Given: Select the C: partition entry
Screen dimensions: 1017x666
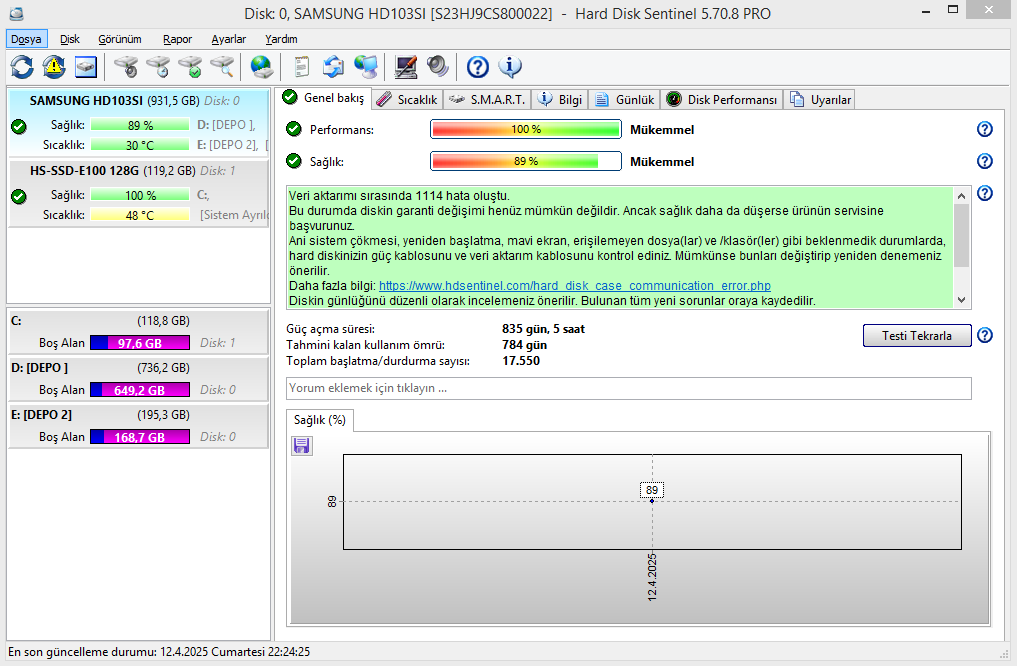Looking at the screenshot, I should pyautogui.click(x=139, y=331).
